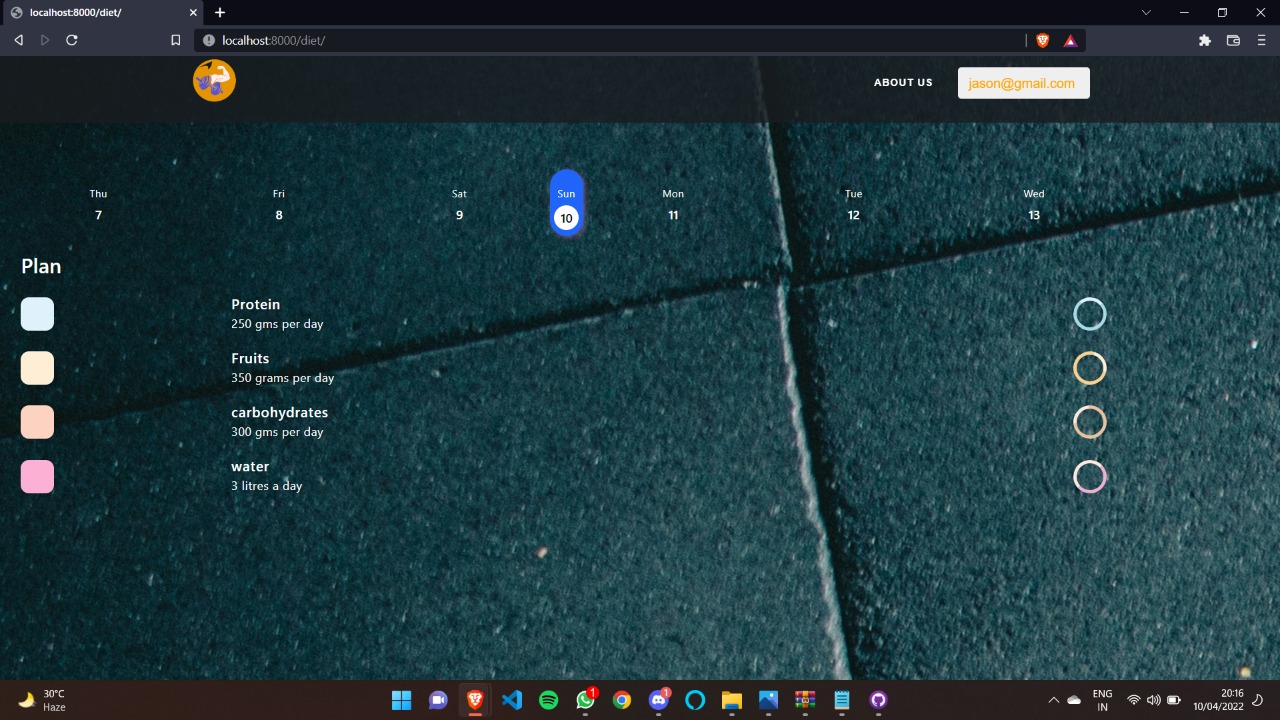Click the light blue Protein swatch
The width and height of the screenshot is (1280, 720).
pos(37,314)
